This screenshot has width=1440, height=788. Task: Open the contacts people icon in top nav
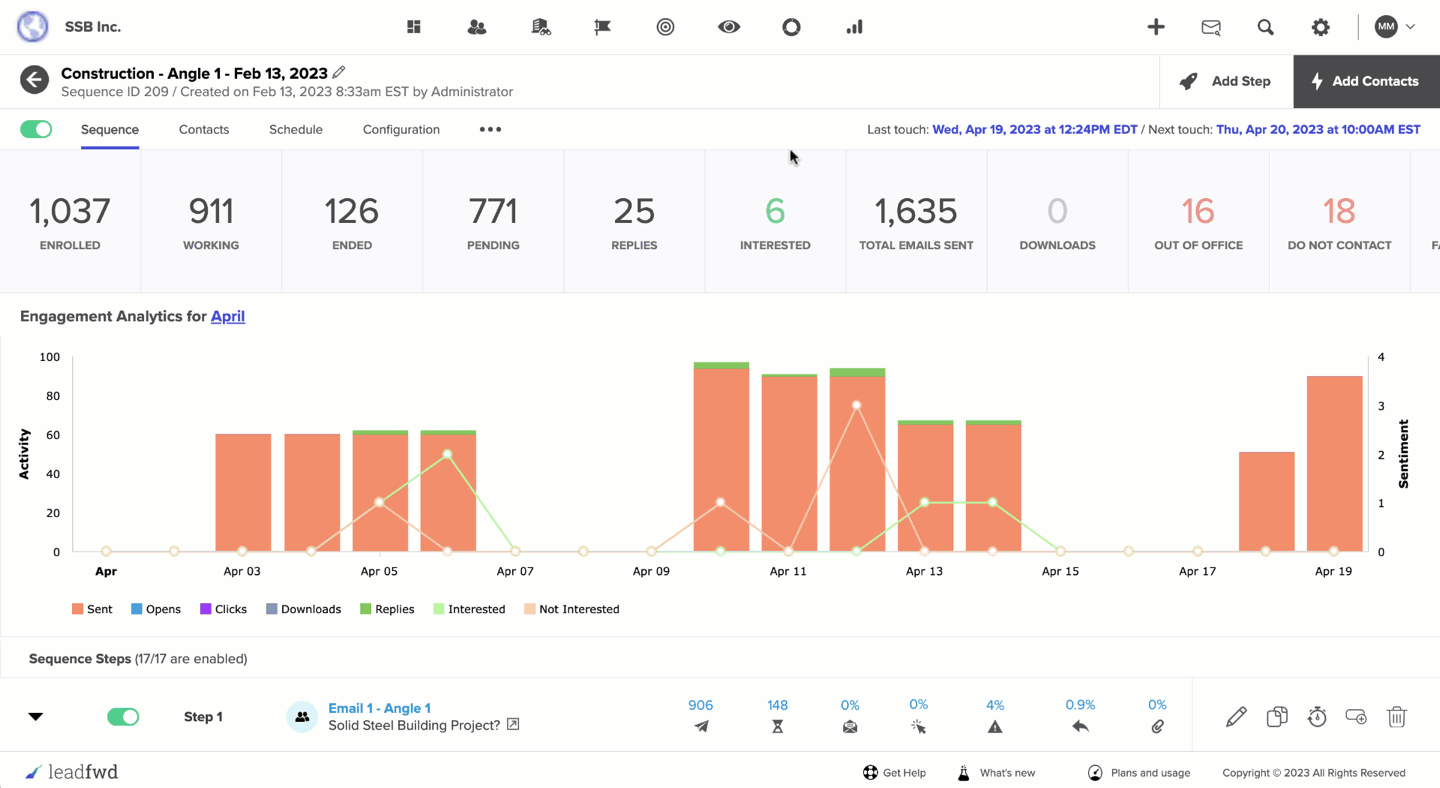tap(477, 27)
